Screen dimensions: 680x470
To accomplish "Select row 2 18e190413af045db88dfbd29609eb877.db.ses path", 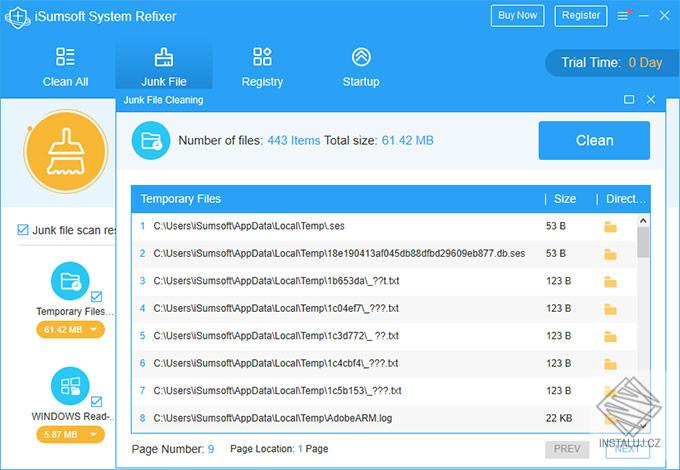I will [x=339, y=253].
